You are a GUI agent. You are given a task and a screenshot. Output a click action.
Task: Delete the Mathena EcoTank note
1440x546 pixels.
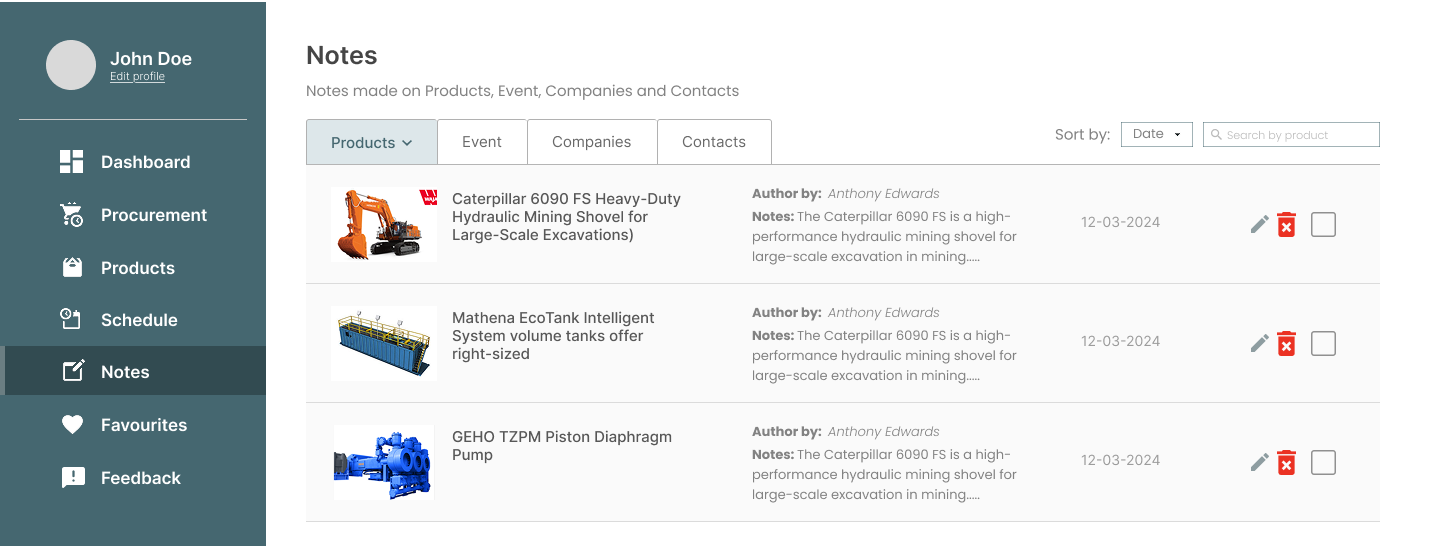pos(1287,343)
